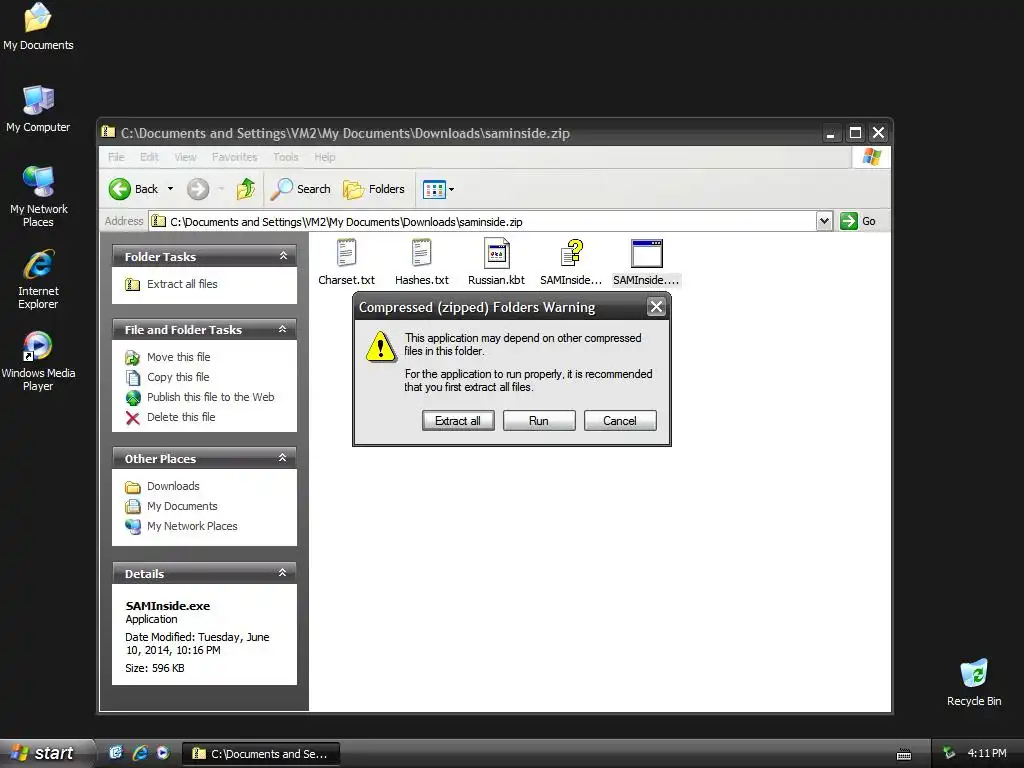Collapse the File and Folder Tasks panel
The height and width of the screenshot is (768, 1024).
[x=283, y=329]
